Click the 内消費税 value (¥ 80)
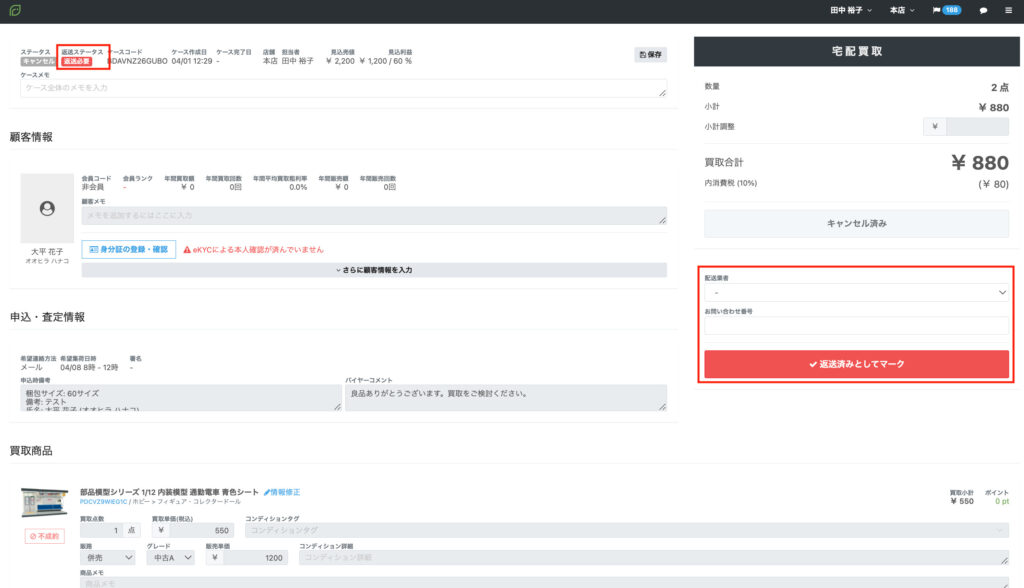Viewport: 1024px width, 588px height. pos(993,184)
